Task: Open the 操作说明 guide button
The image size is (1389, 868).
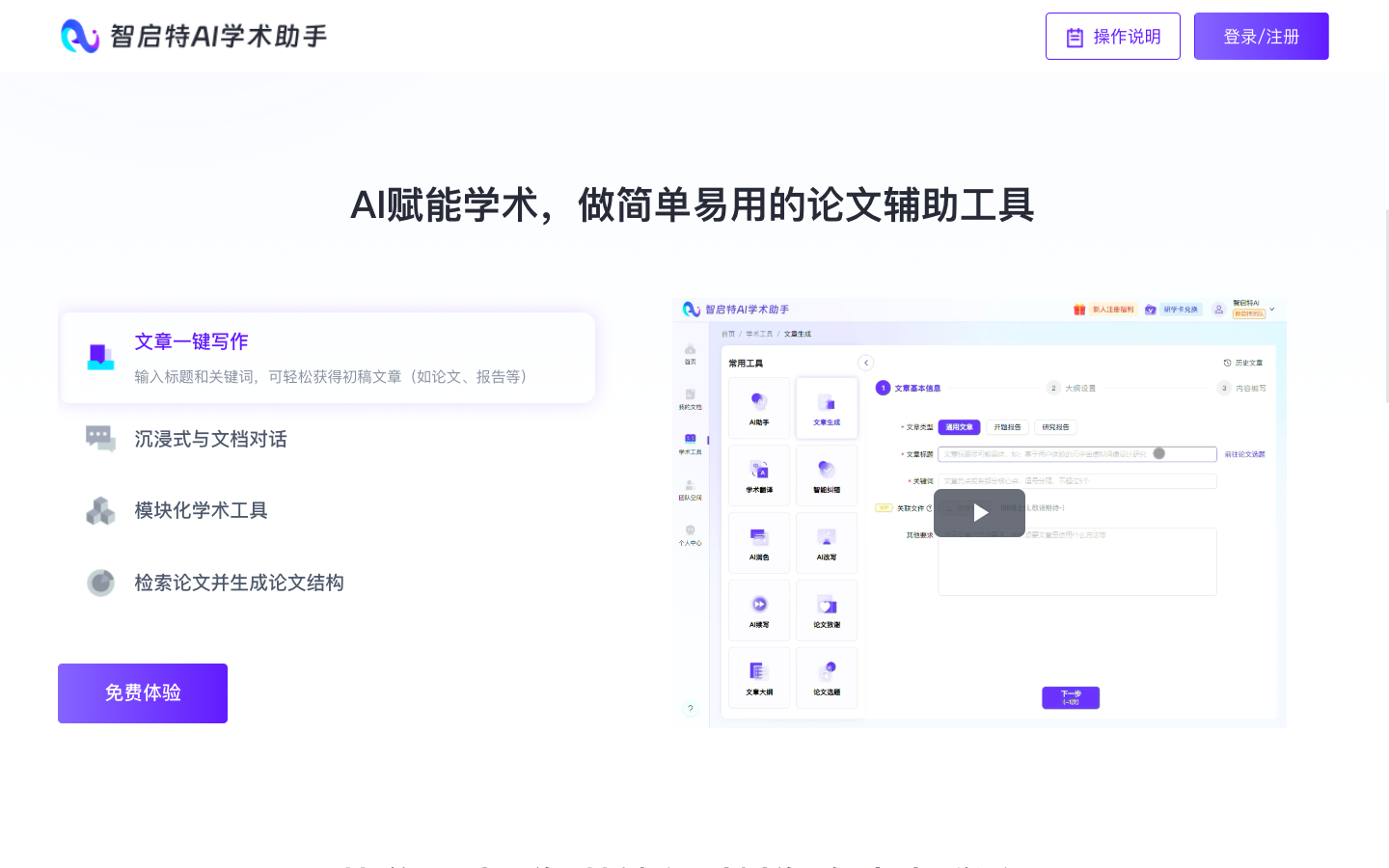Action: 1113,37
